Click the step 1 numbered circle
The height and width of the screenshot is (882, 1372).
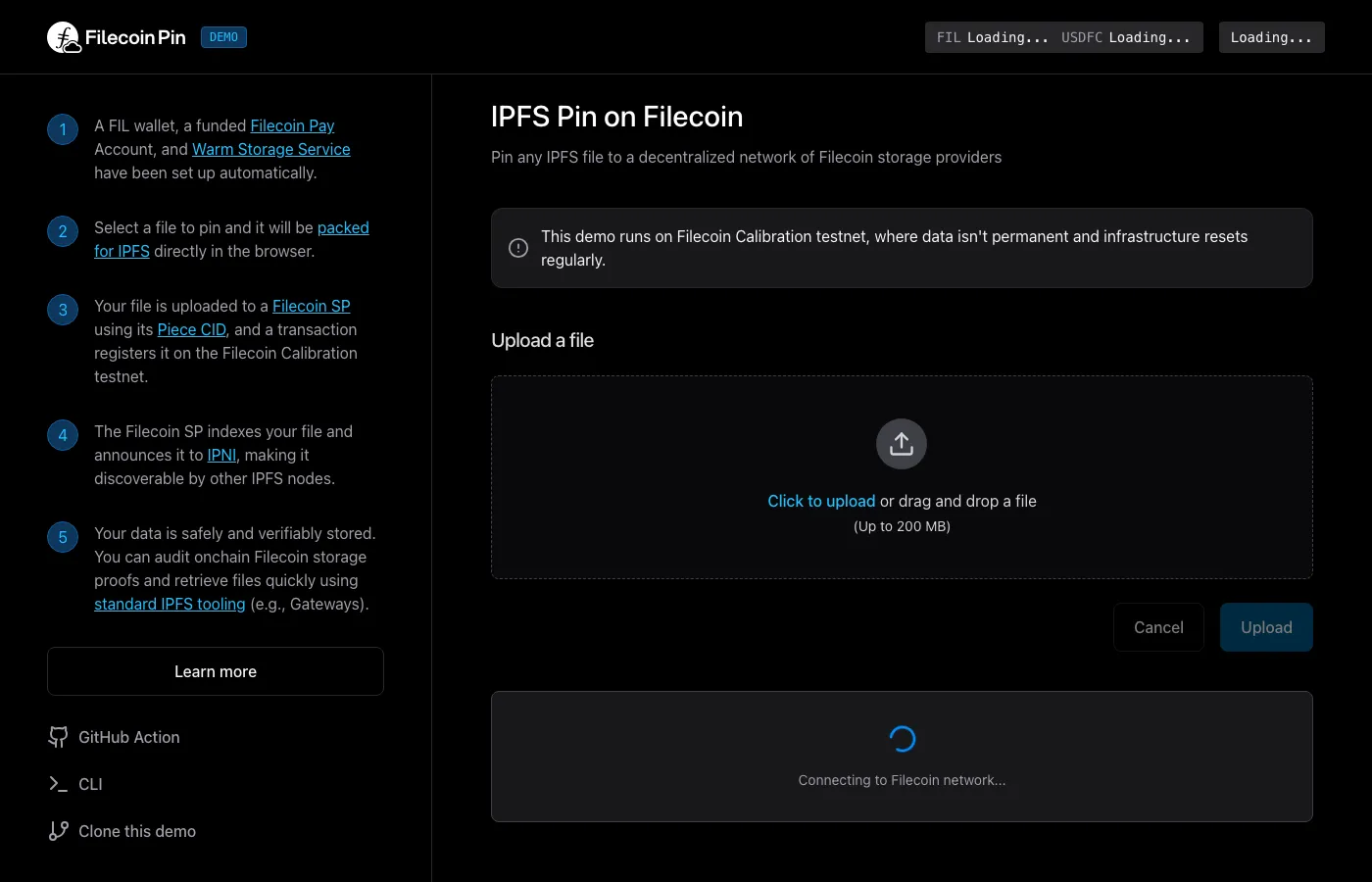pyautogui.click(x=62, y=128)
